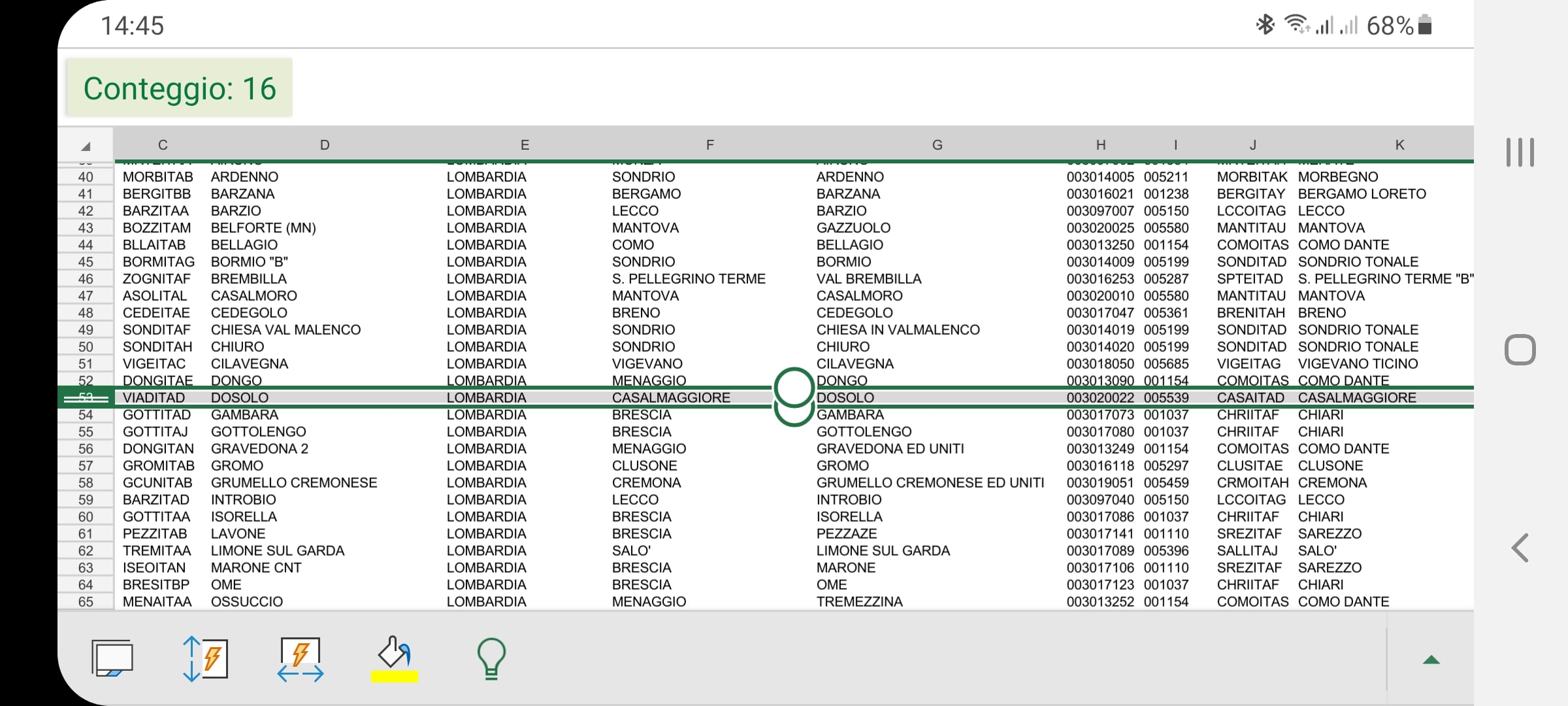
Task: Tap the AutoFit row height icon
Action: 205,658
